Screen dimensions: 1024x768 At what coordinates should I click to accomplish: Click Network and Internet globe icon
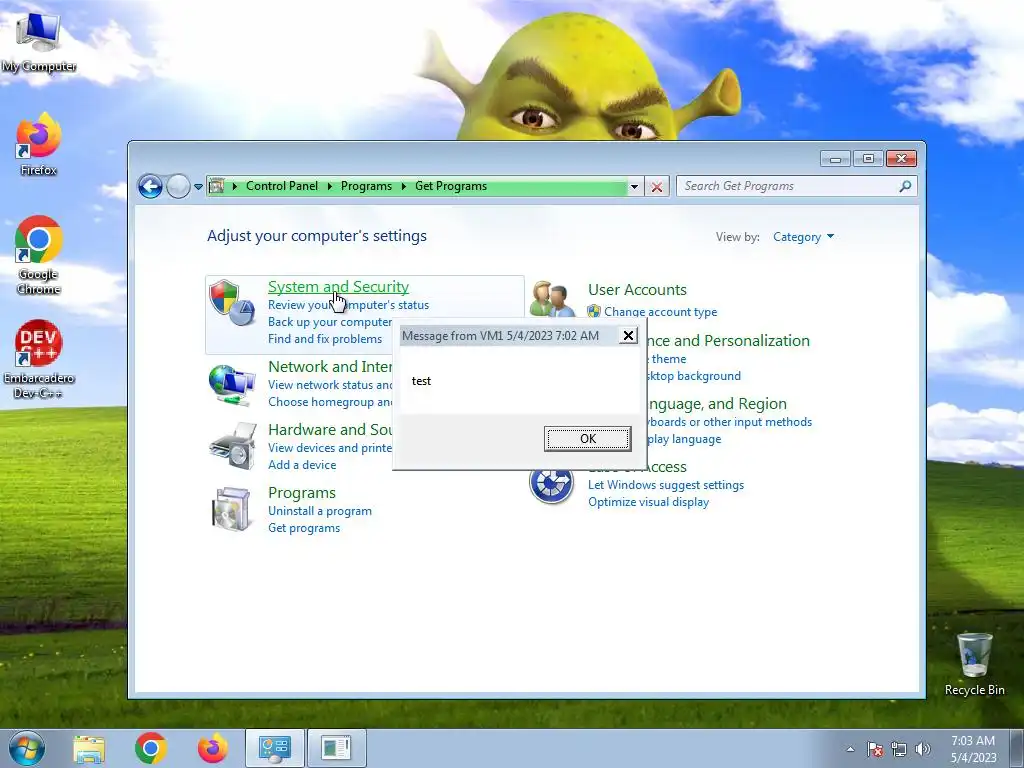tap(232, 385)
